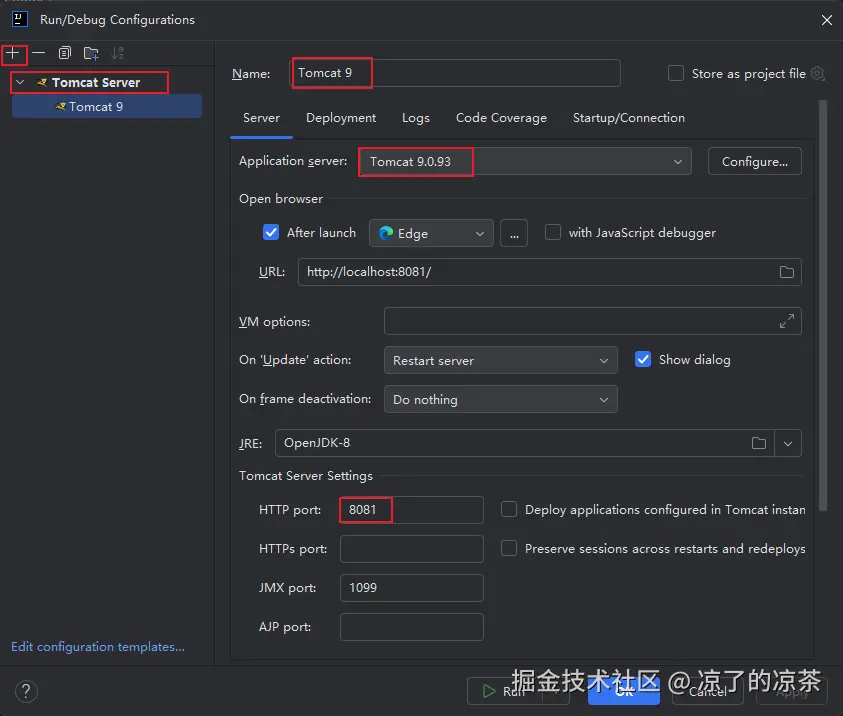
Task: Enable Deploy applications configured in Tomcat instance
Action: point(509,509)
